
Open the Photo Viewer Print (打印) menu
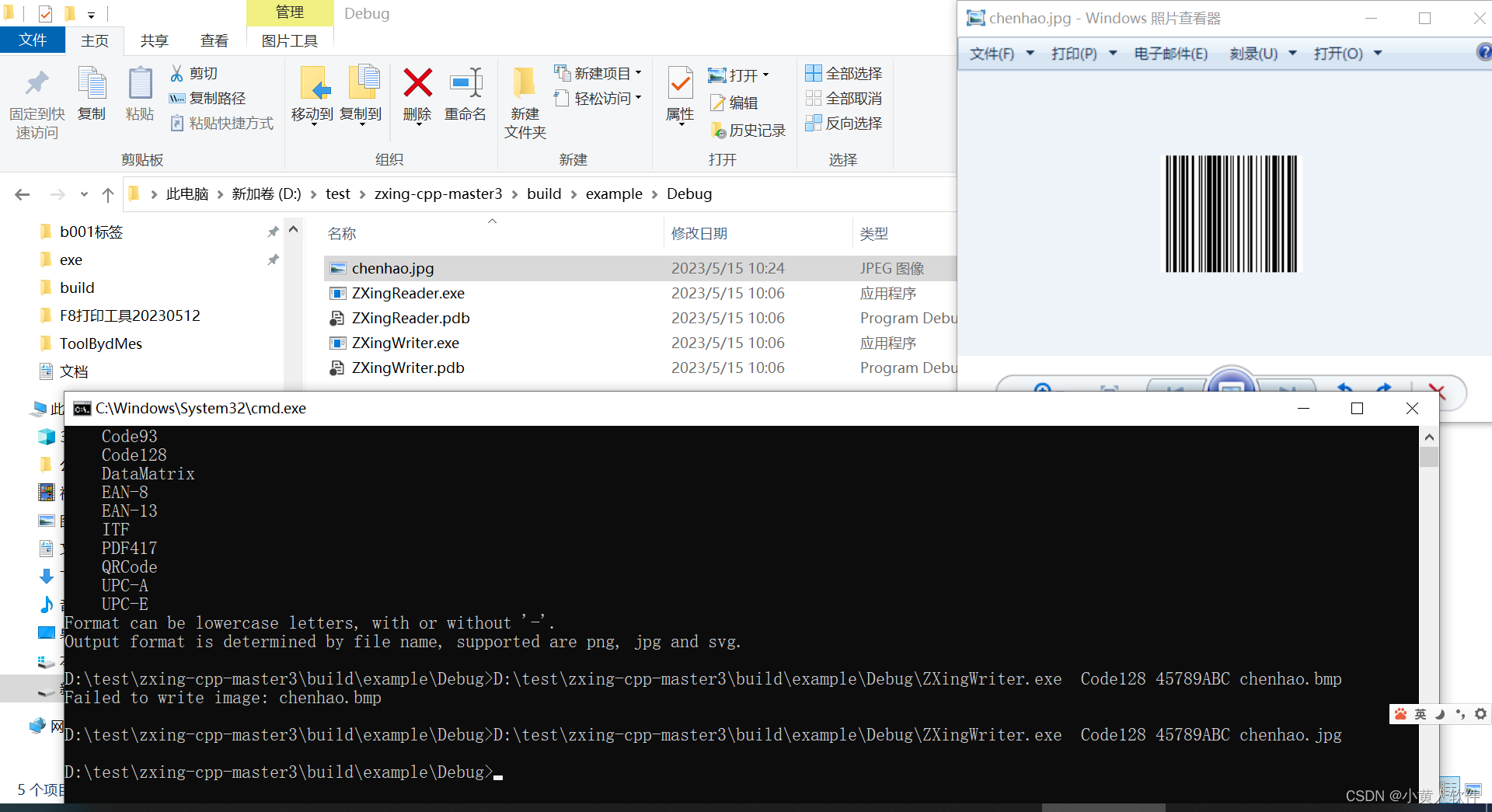[x=1083, y=53]
